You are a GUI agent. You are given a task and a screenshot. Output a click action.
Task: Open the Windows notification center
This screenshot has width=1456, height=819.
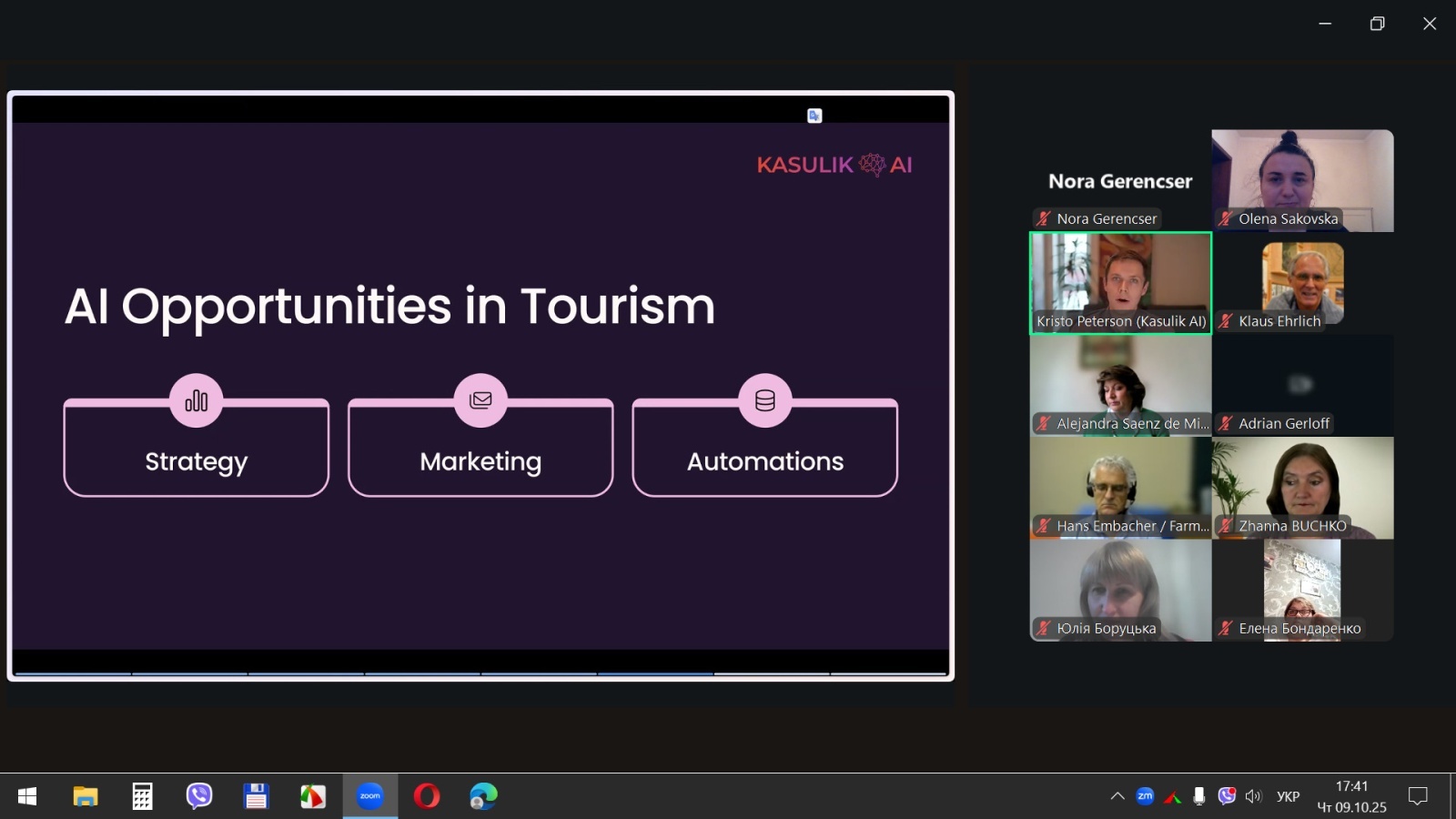click(1418, 796)
